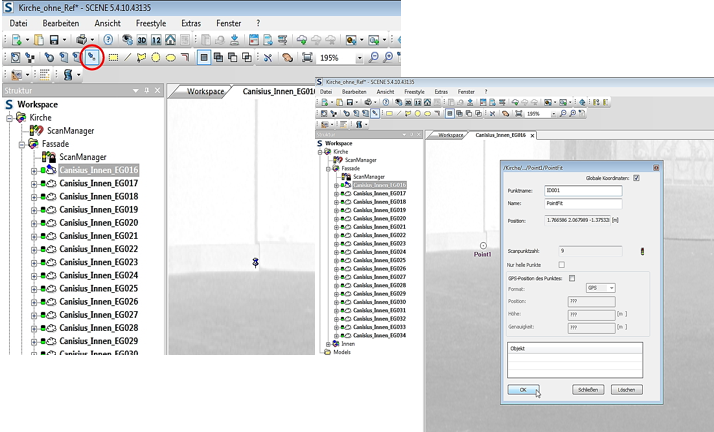The height and width of the screenshot is (432, 714).
Task: Choose the line selection tool in left window
Action: tap(128, 58)
